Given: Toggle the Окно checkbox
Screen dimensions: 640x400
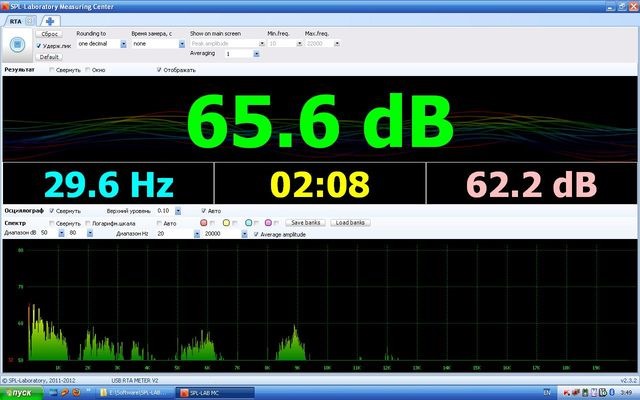Looking at the screenshot, I should [x=87, y=70].
